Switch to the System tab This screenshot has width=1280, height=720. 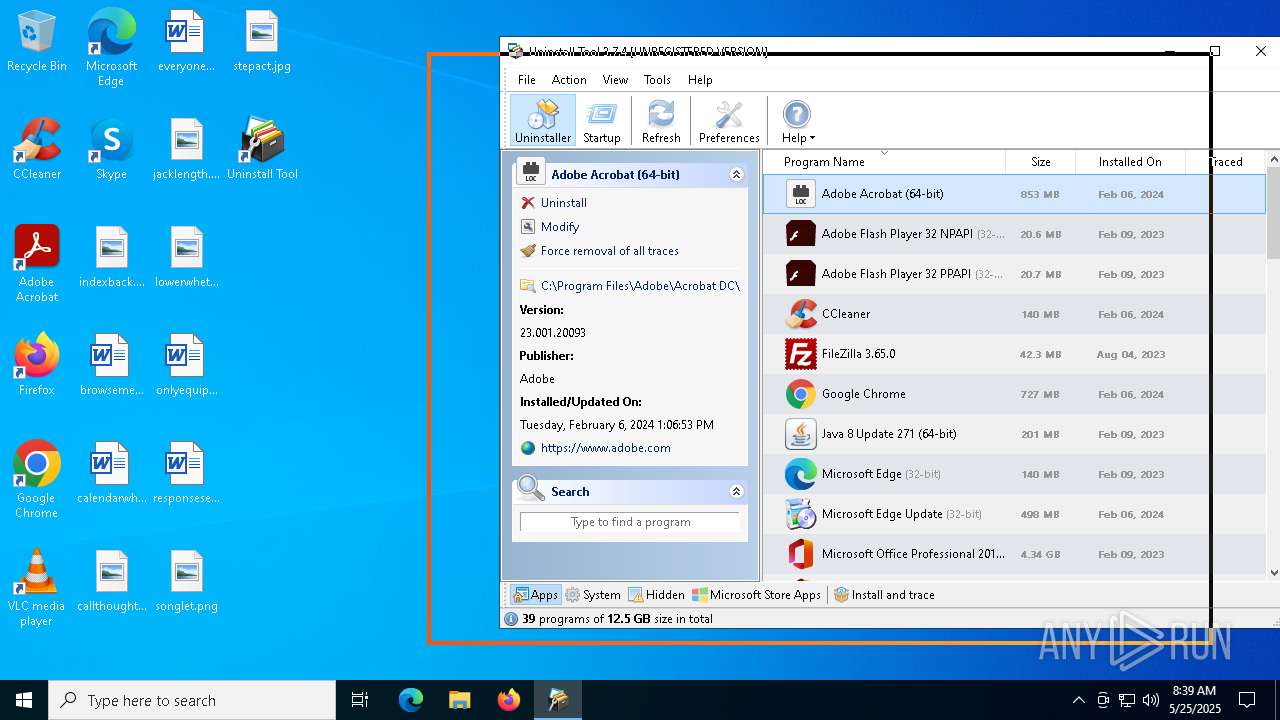pos(593,595)
